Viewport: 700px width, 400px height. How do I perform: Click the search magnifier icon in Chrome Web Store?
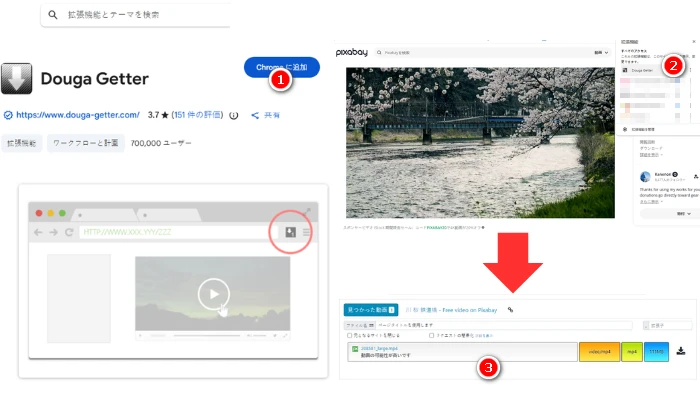click(x=53, y=15)
